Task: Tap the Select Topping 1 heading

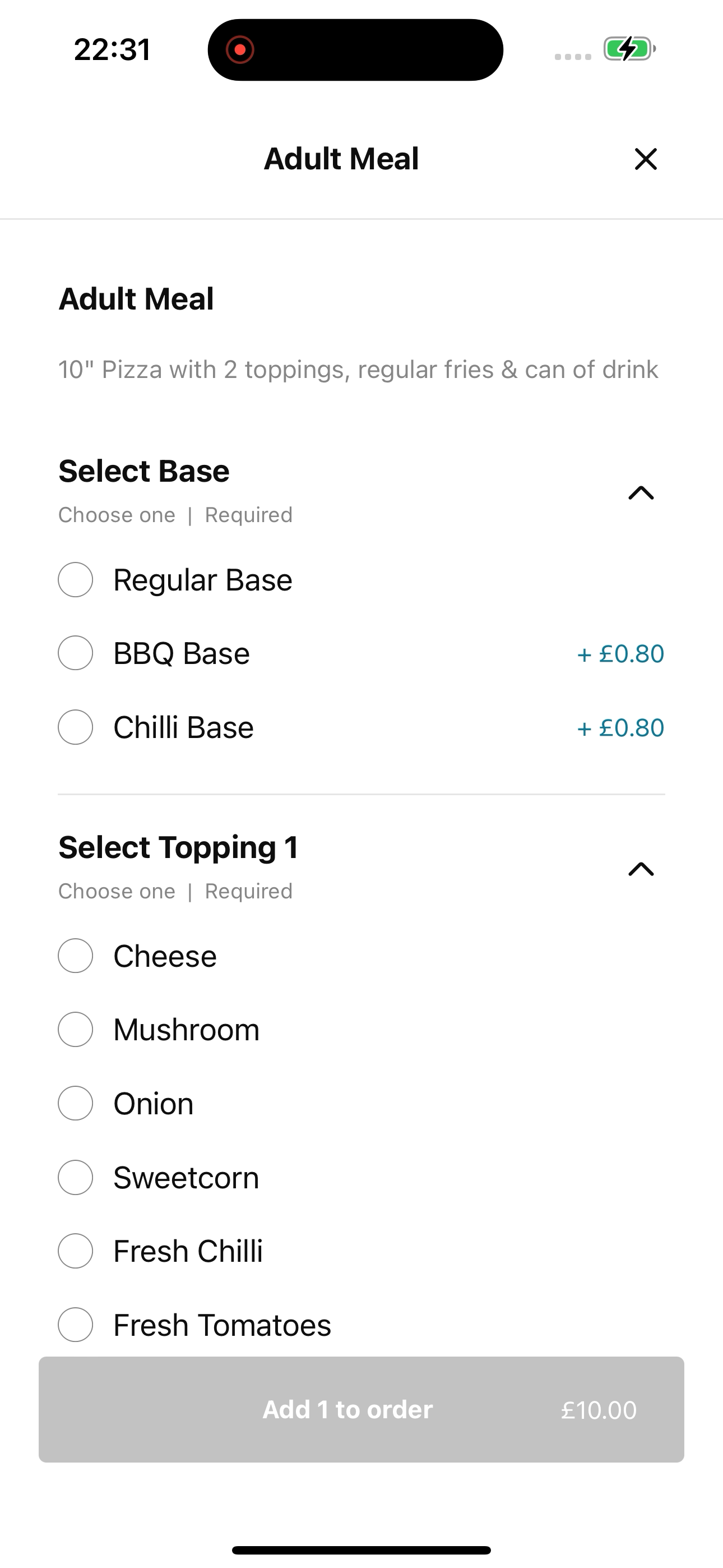Action: pyautogui.click(x=178, y=847)
